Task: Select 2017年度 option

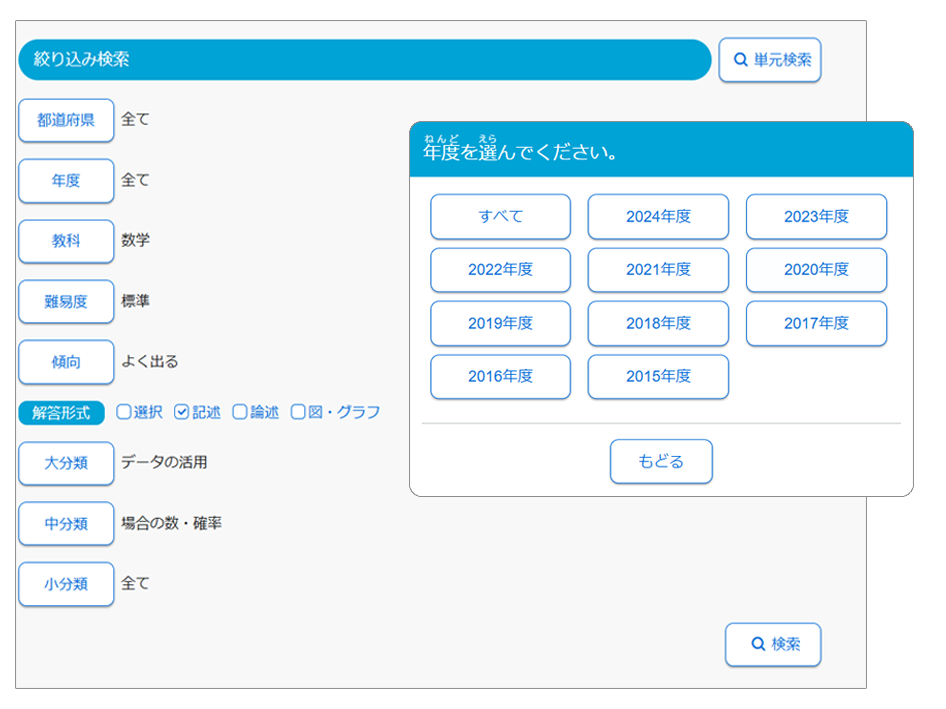Action: 816,323
